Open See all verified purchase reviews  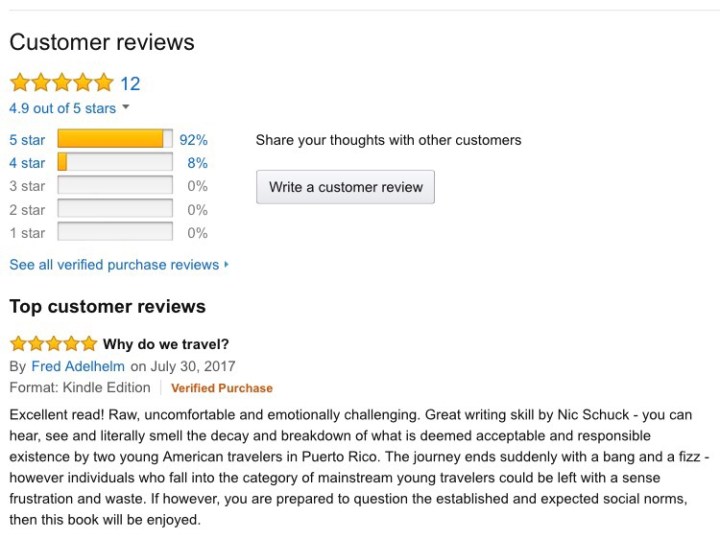click(114, 265)
